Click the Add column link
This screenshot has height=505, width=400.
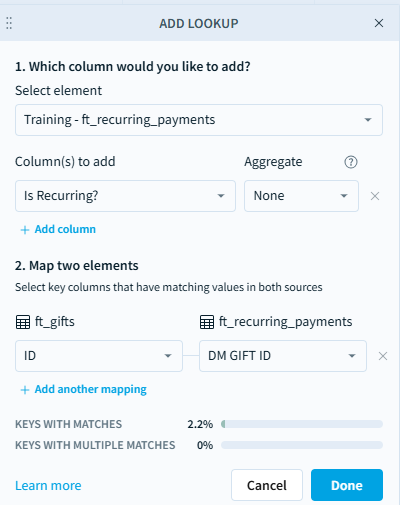[65, 229]
